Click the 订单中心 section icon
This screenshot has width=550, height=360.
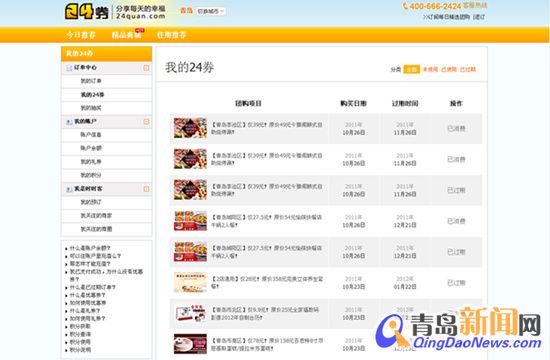(x=69, y=68)
